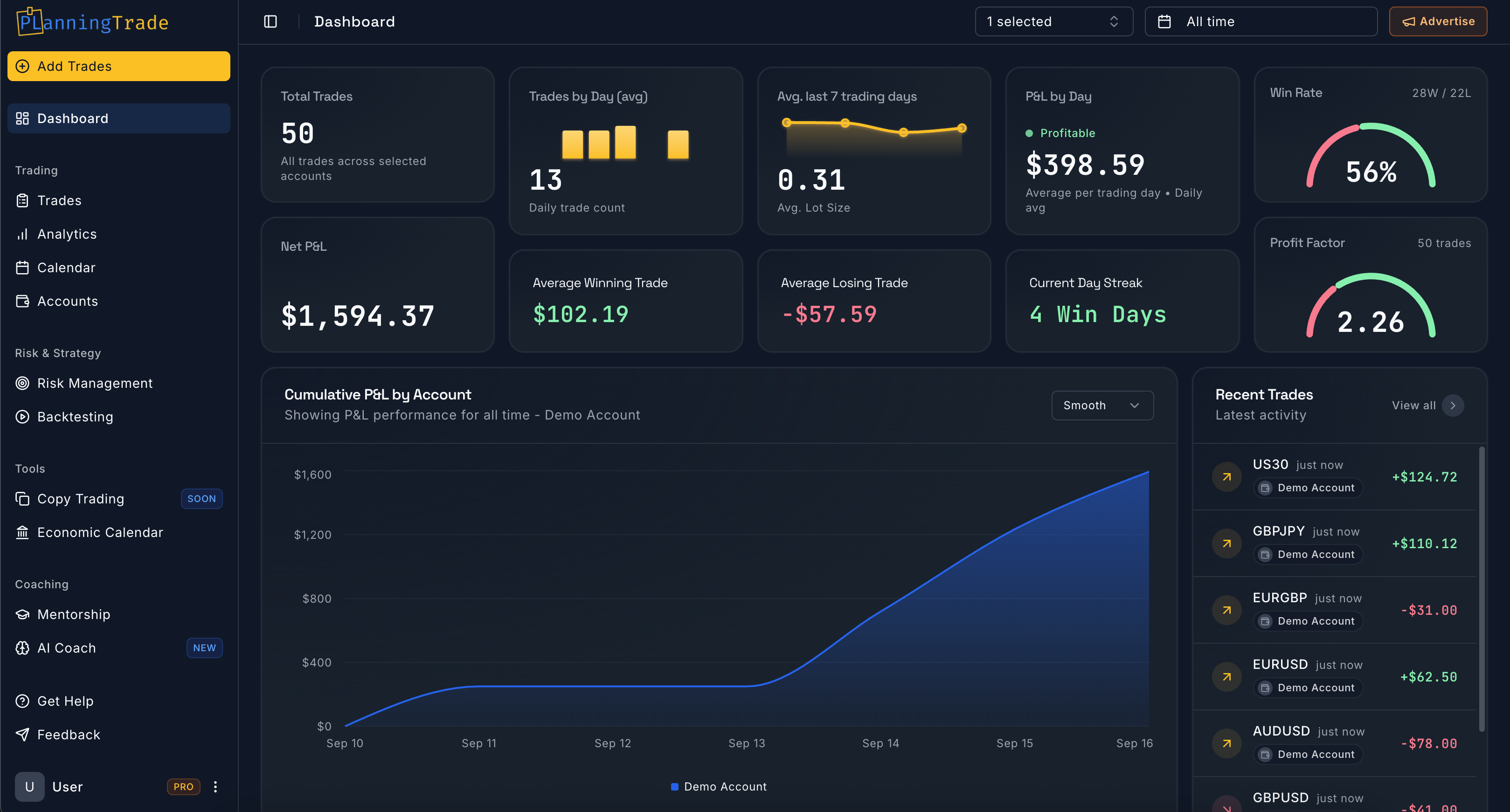Click the GBPJPY trade direction arrow icon
Viewport: 1510px width, 812px height.
pyautogui.click(x=1227, y=544)
